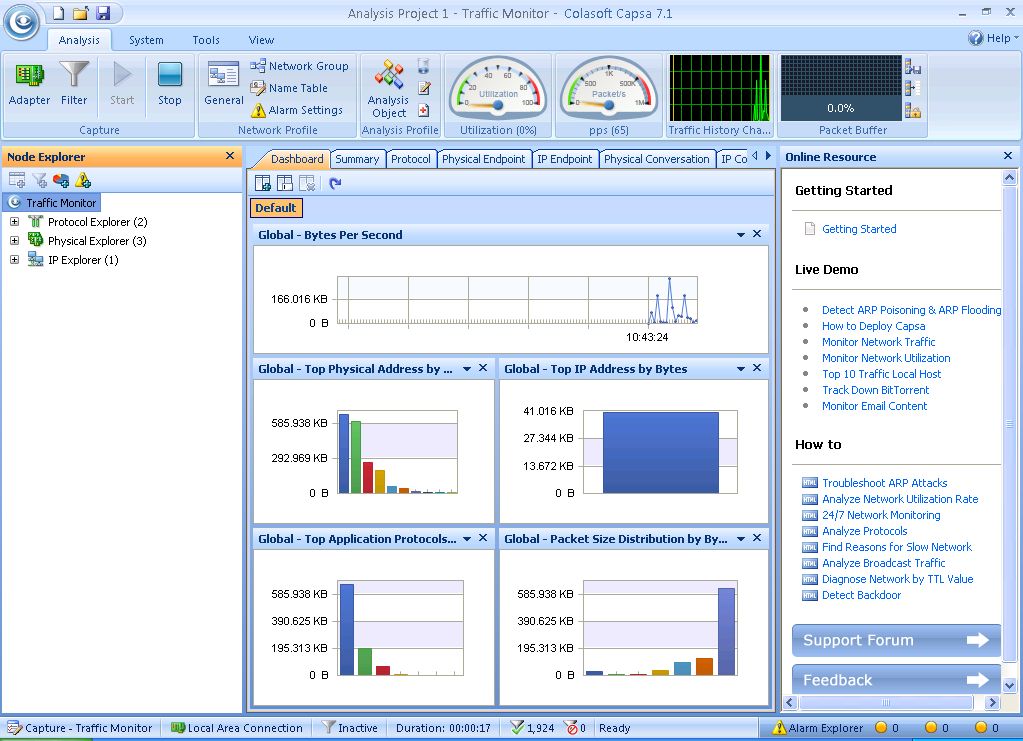The width and height of the screenshot is (1023, 741).
Task: Click the Save floppy disk icon
Action: tap(103, 13)
